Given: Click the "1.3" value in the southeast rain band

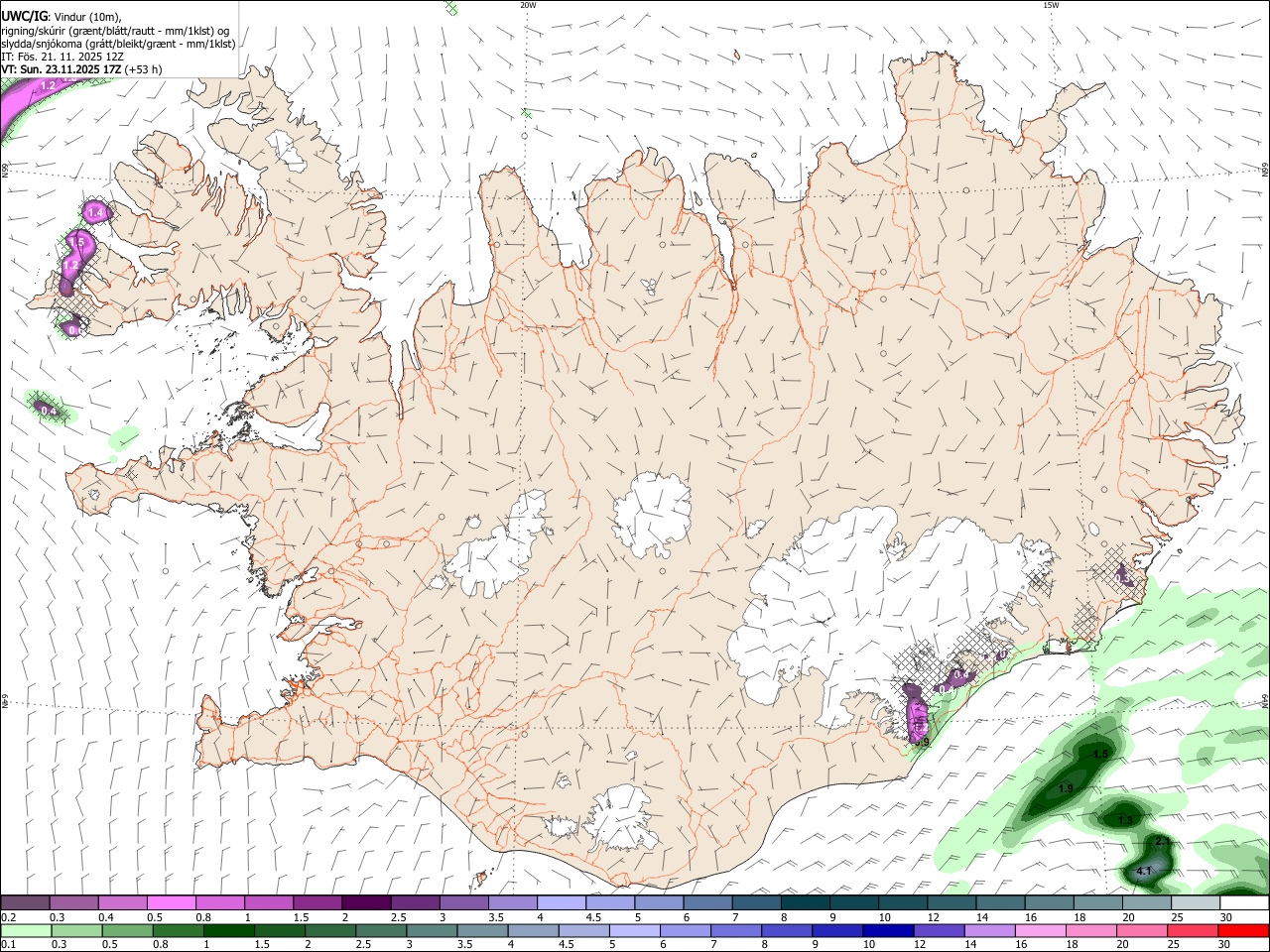Looking at the screenshot, I should [1125, 820].
